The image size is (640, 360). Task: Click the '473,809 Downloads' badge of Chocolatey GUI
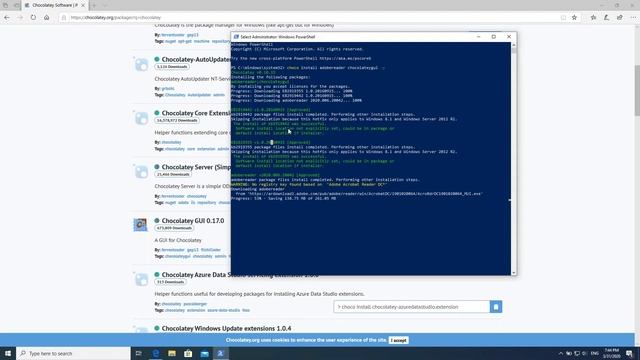coord(174,228)
